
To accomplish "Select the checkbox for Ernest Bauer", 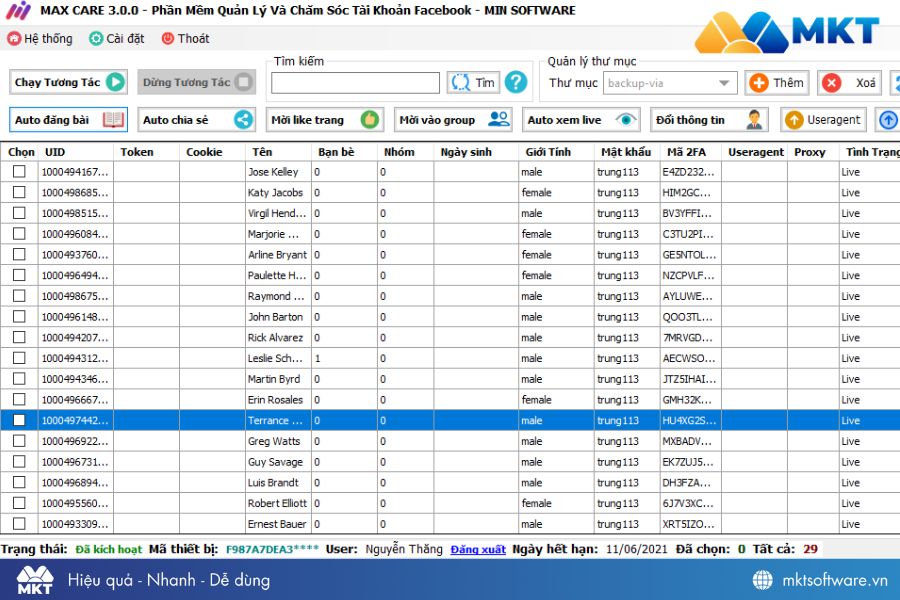I will [19, 524].
